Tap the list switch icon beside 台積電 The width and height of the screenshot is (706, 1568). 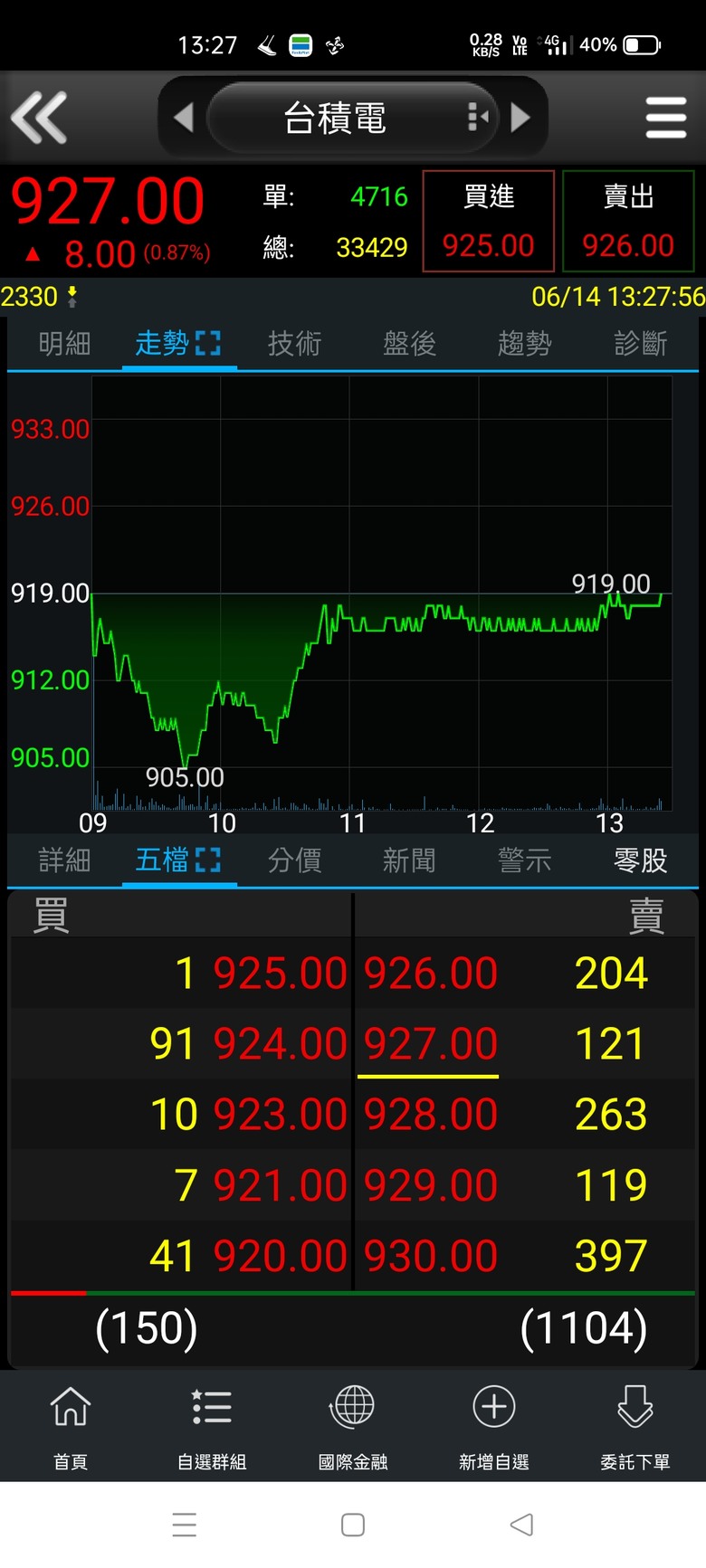point(477,117)
